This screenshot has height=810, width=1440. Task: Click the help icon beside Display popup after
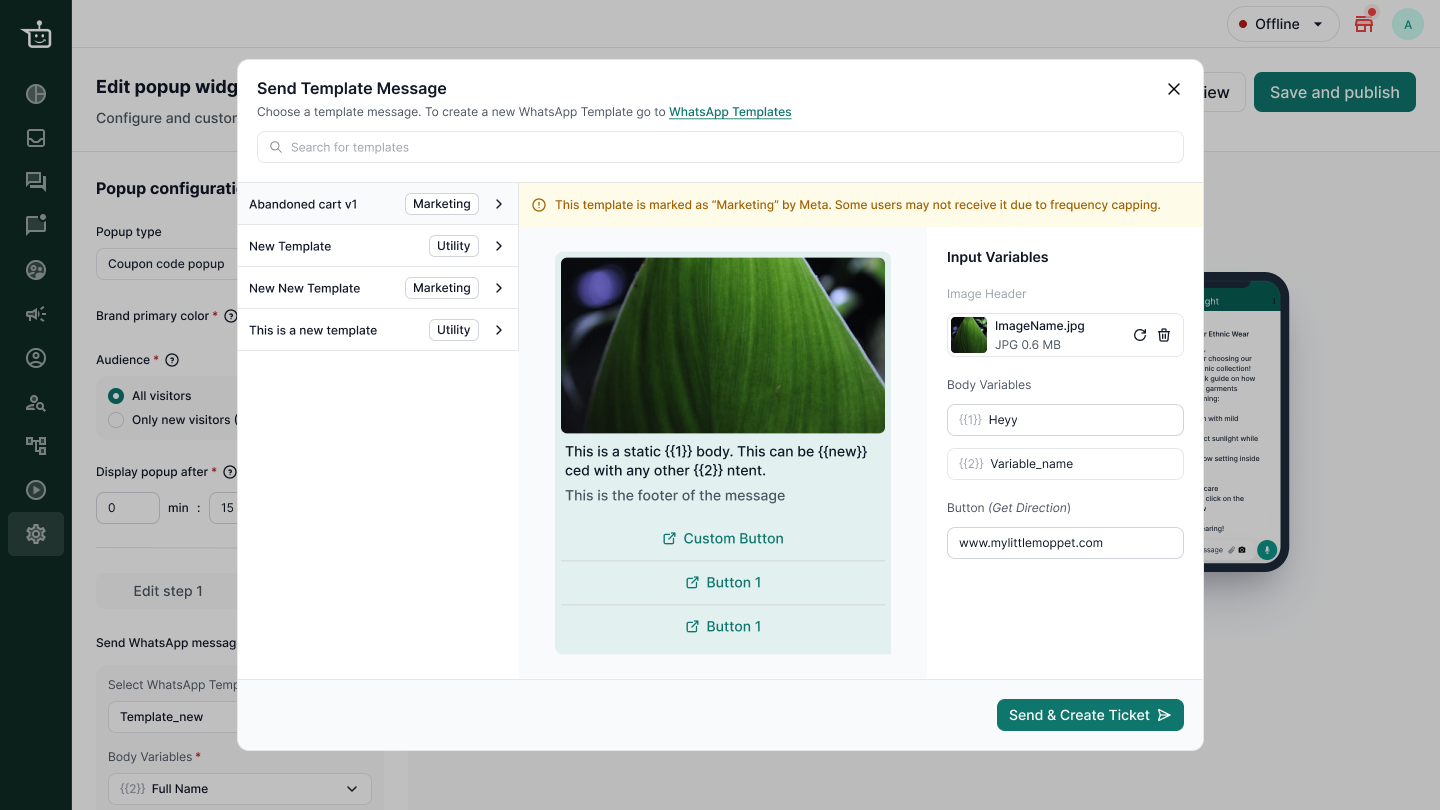click(x=229, y=472)
